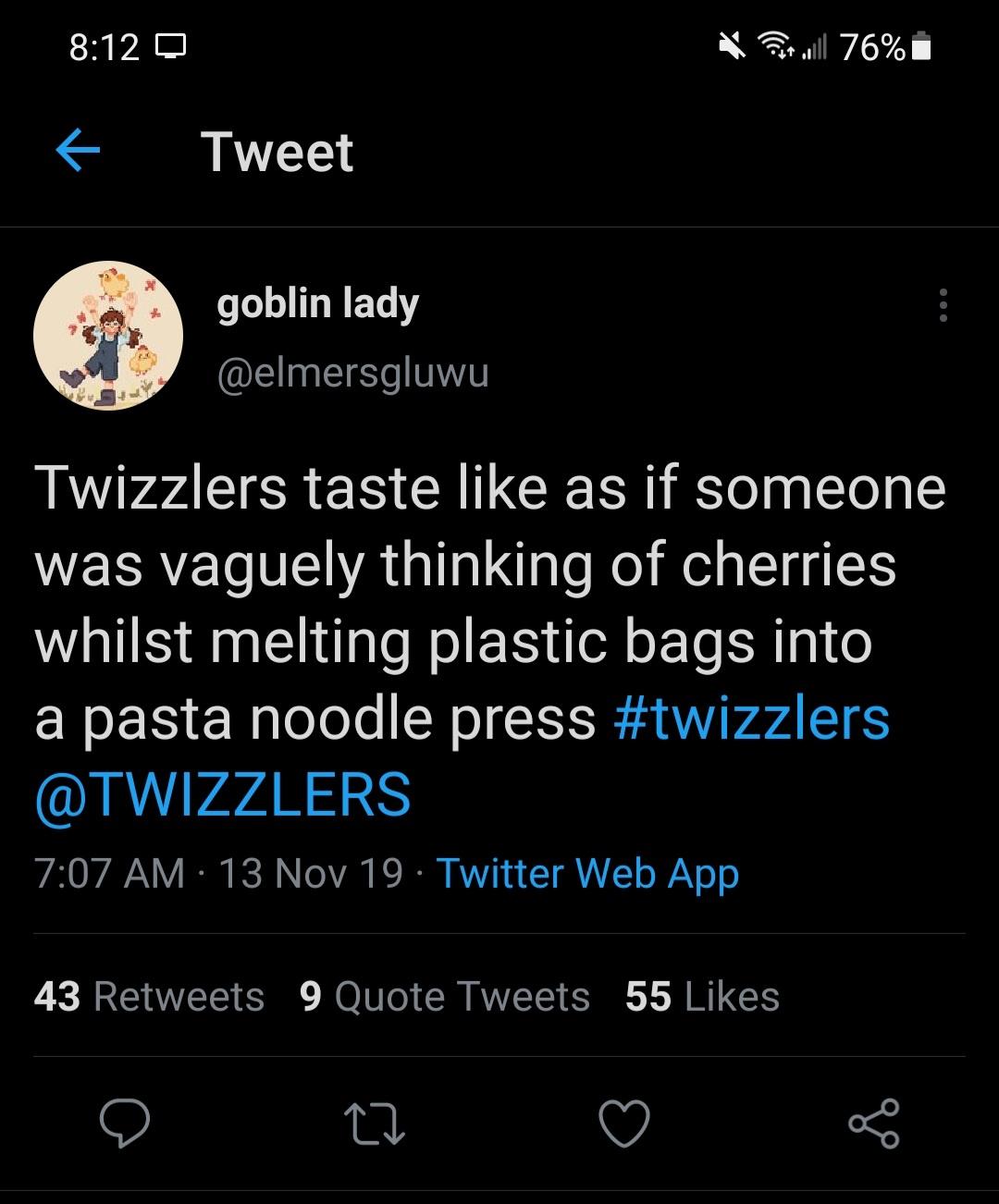Open the three-dot tweet options menu
This screenshot has width=999, height=1204.
coord(943,305)
